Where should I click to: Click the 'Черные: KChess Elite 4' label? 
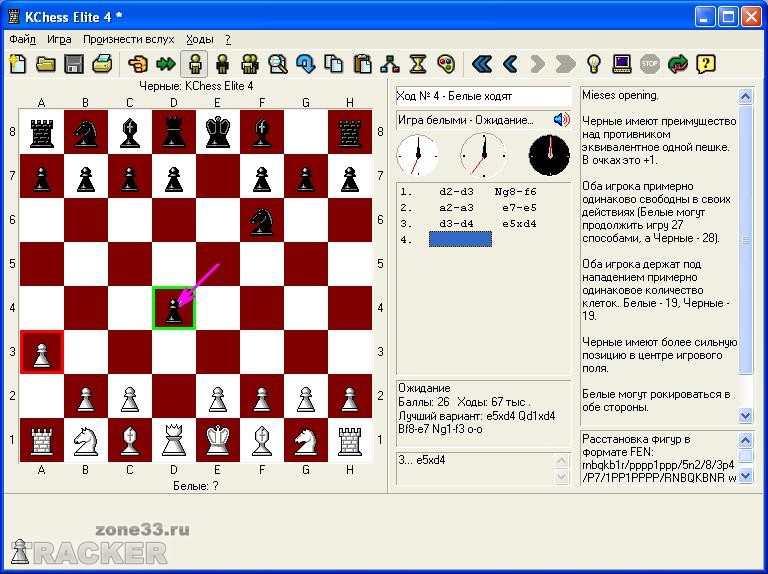pyautogui.click(x=196, y=86)
